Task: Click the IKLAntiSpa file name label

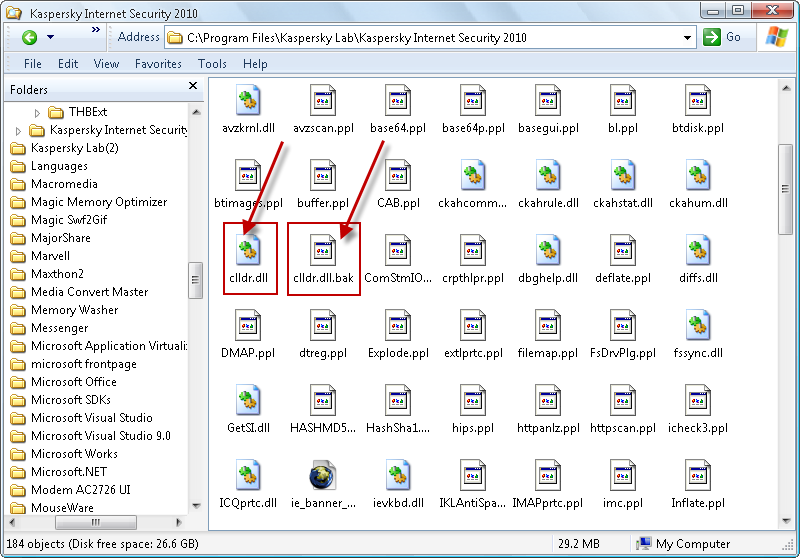Action: 472,503
